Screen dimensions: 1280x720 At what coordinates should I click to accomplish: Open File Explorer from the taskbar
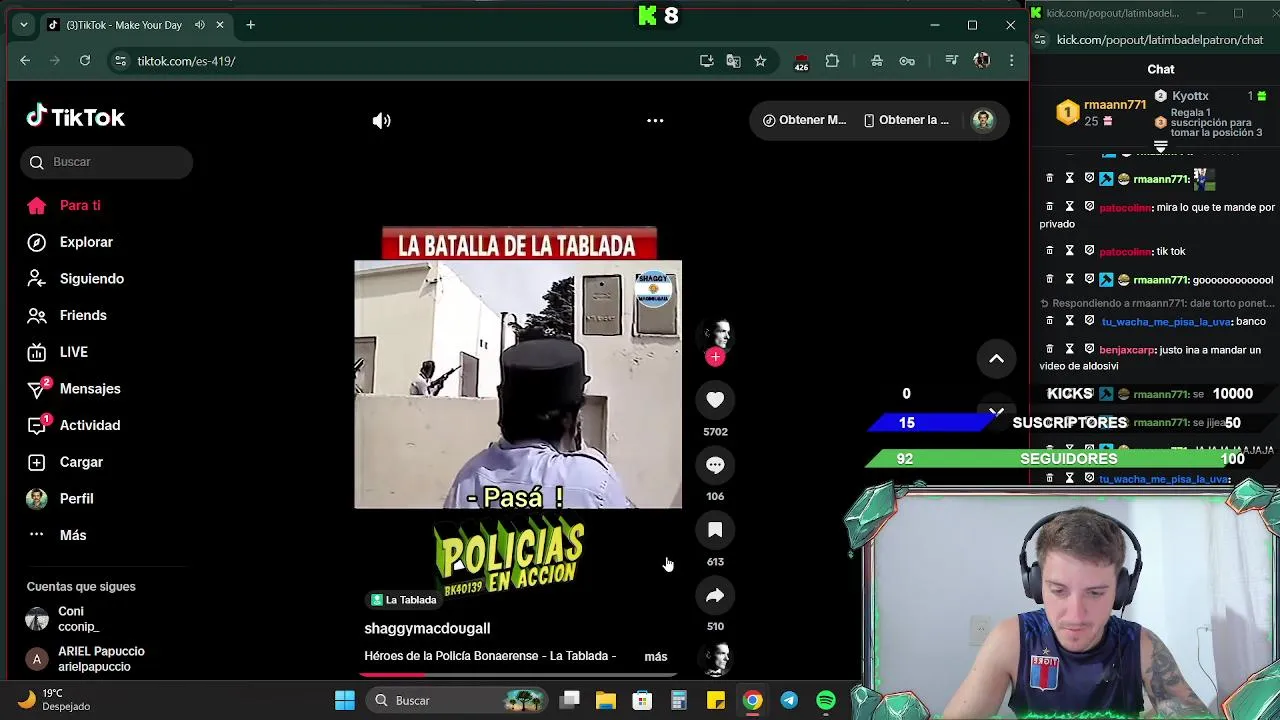click(x=606, y=701)
